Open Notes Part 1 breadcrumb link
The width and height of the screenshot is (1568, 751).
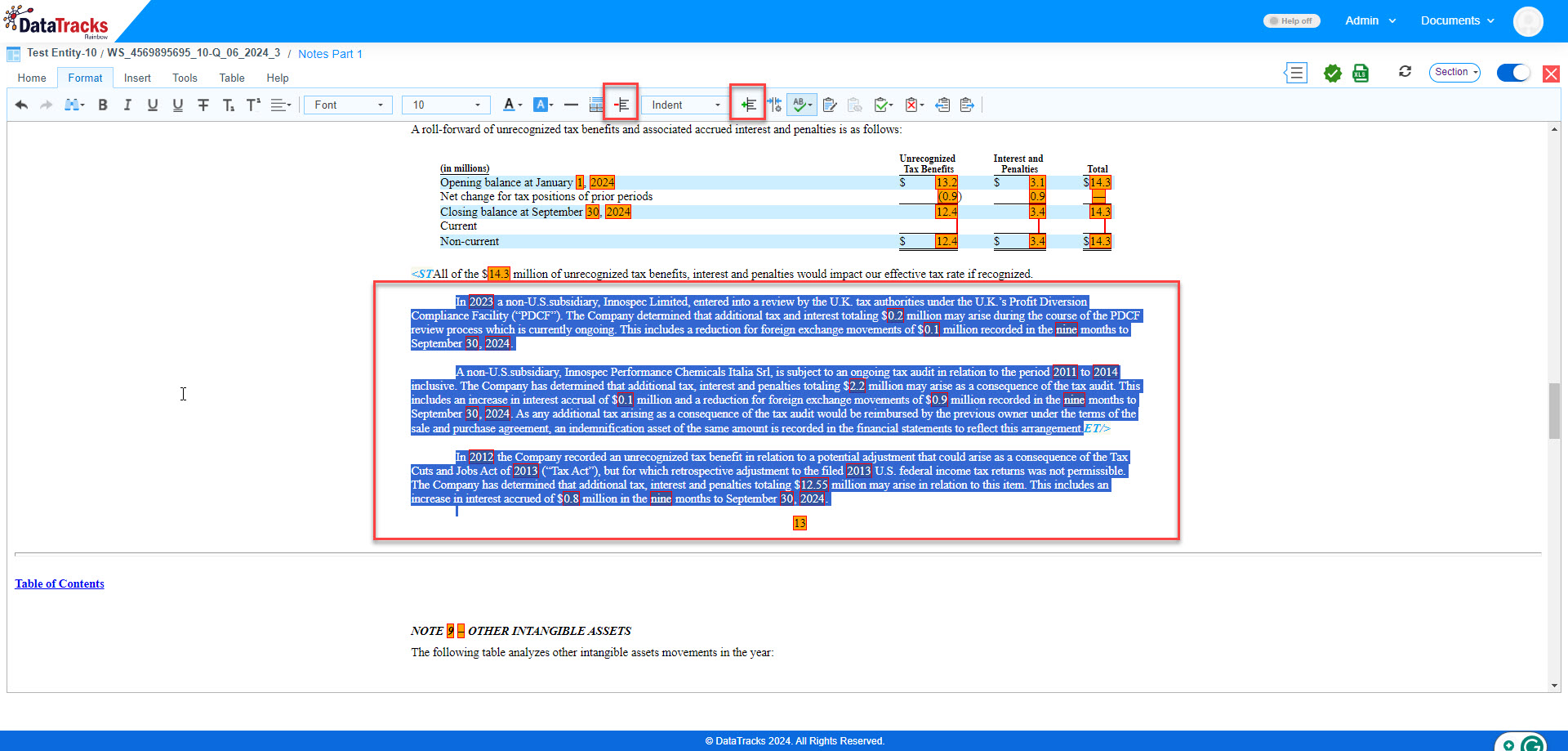(330, 54)
